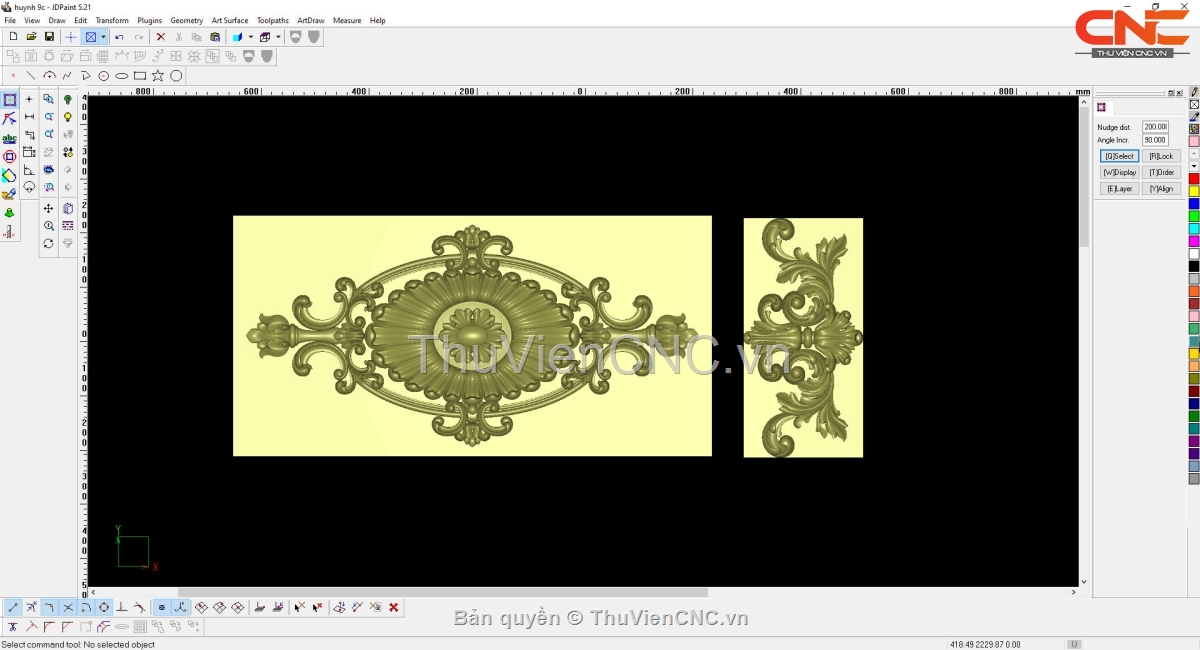This screenshot has width=1200, height=650.
Task: Select the star shape drawing tool
Action: pyautogui.click(x=158, y=76)
